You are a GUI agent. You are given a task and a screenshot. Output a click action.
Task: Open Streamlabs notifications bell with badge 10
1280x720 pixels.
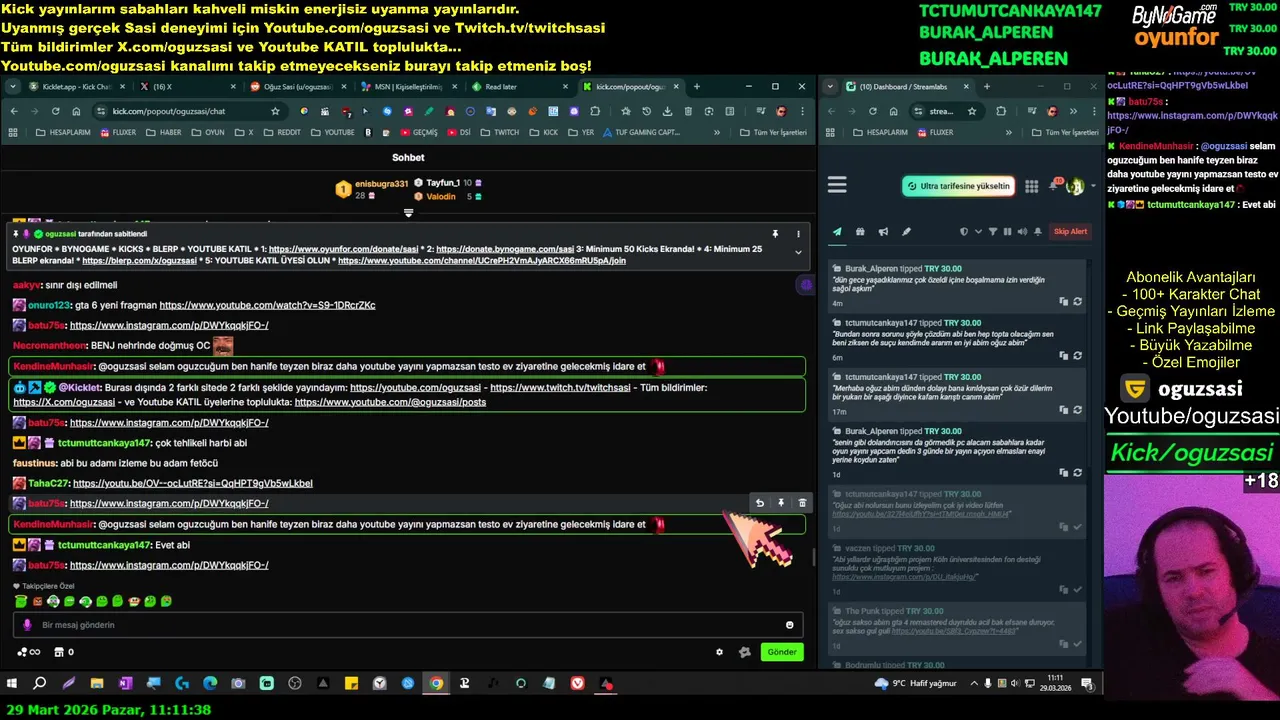[1054, 185]
